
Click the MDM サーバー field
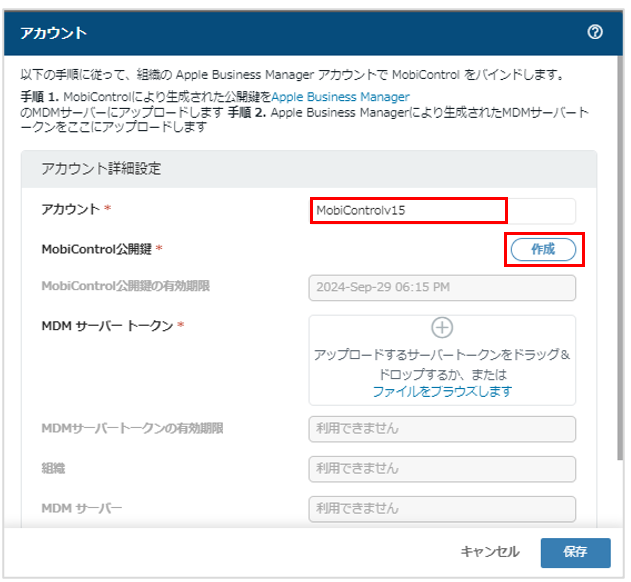click(442, 508)
